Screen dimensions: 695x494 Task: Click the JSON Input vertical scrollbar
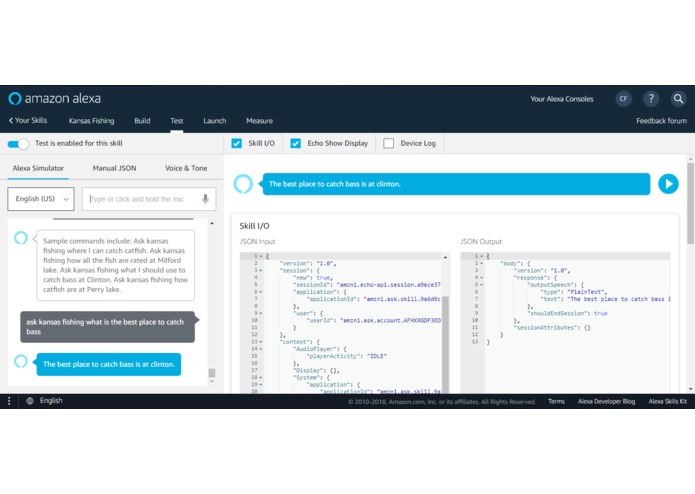[x=445, y=344]
